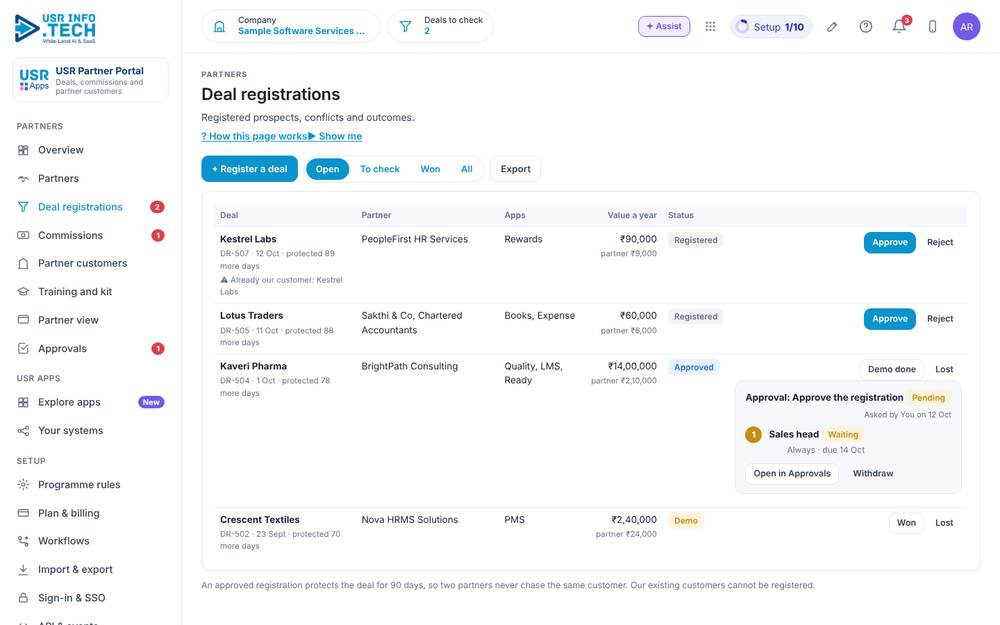Click the Training and kit graduation icon
This screenshot has width=1000, height=625.
pos(23,291)
